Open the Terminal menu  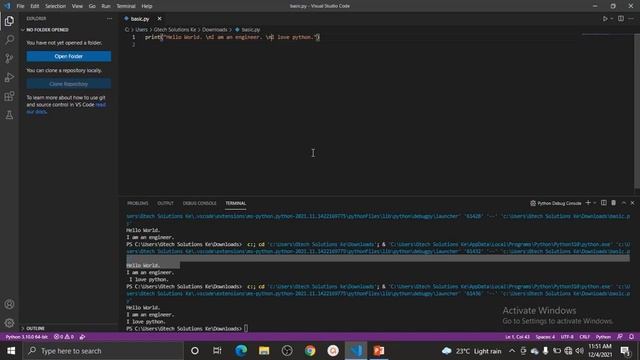tap(126, 6)
